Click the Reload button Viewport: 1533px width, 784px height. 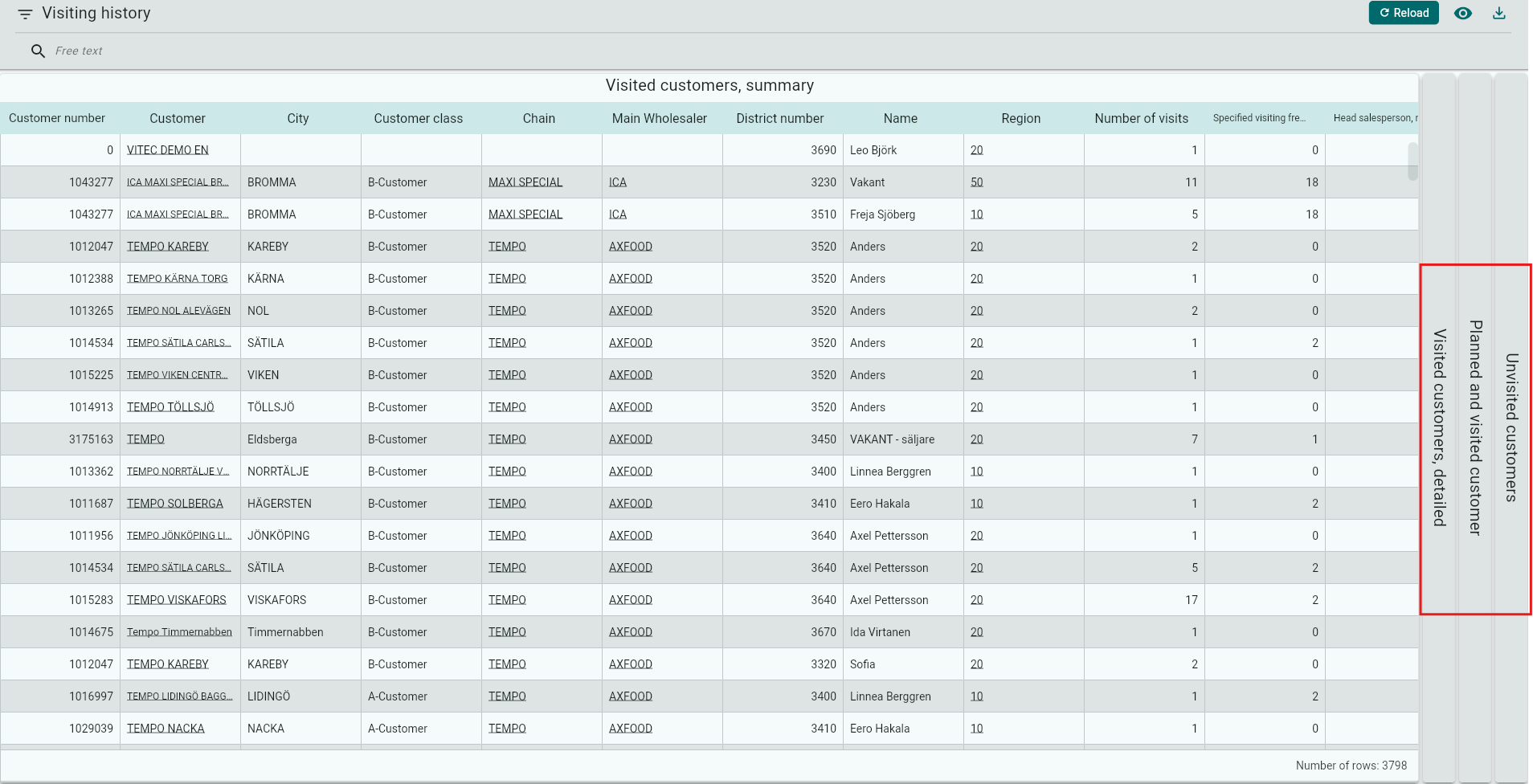coord(1404,13)
